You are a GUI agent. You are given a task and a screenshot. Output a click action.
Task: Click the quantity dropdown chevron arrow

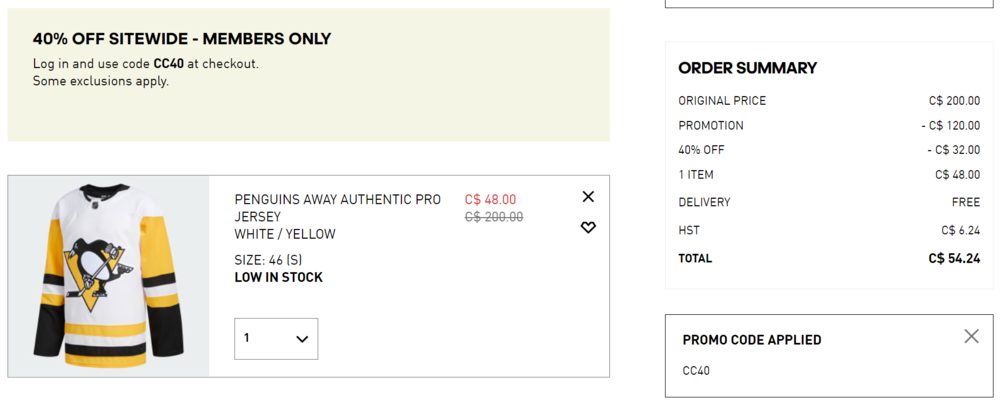302,339
